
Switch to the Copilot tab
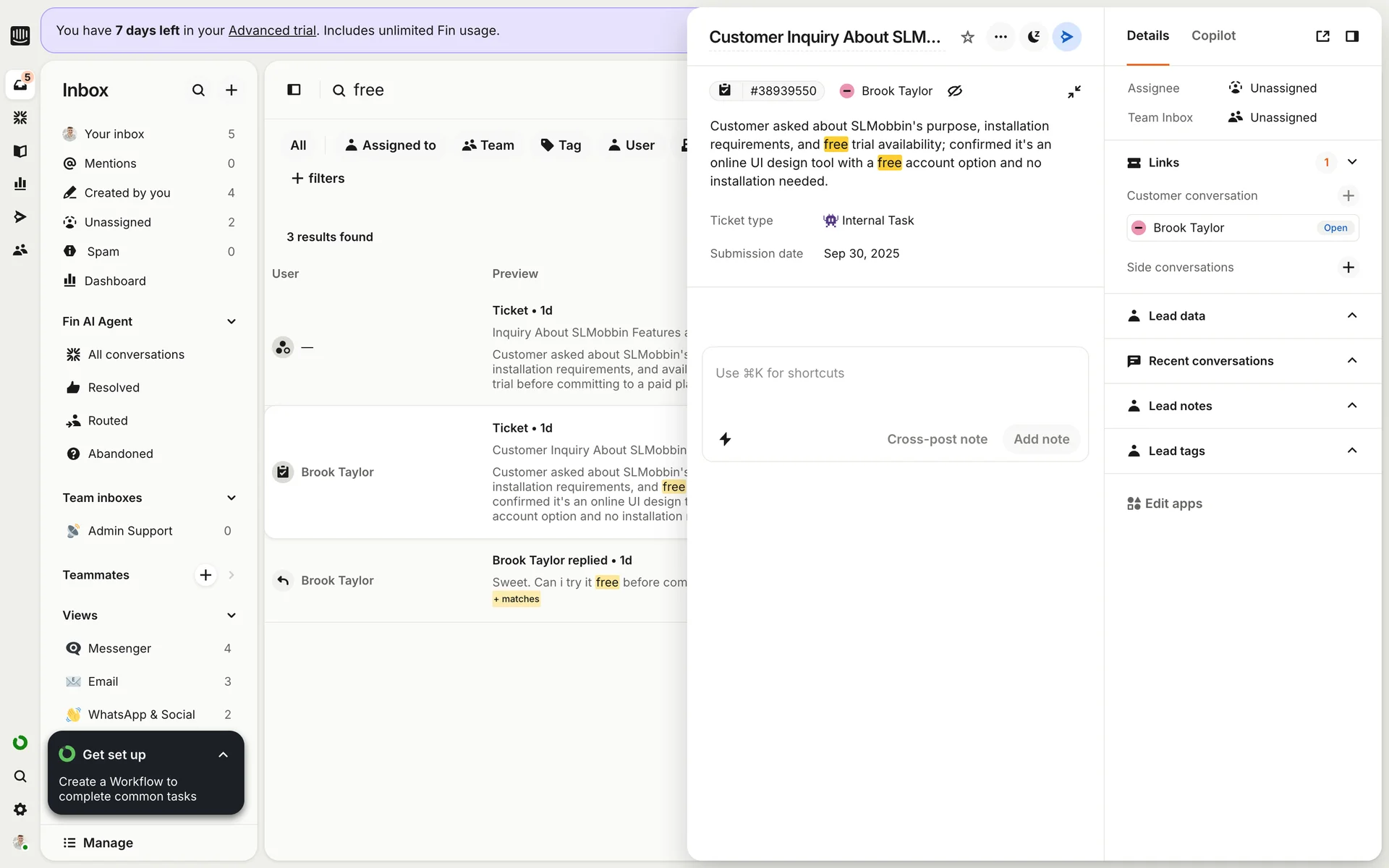1213,35
